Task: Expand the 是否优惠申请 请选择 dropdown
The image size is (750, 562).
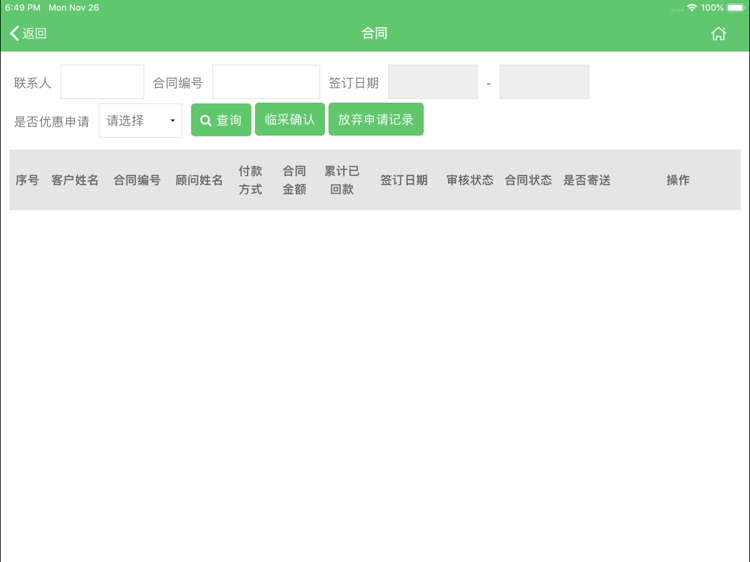Action: (x=140, y=121)
